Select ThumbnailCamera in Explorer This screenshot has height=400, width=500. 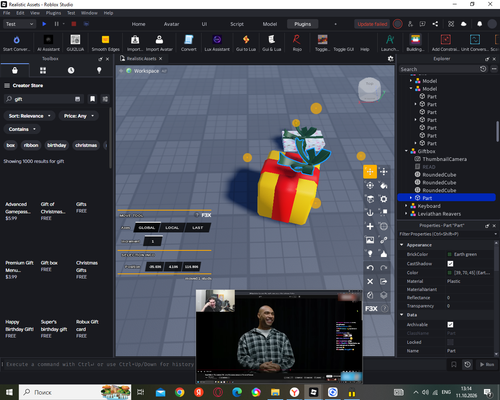click(444, 159)
